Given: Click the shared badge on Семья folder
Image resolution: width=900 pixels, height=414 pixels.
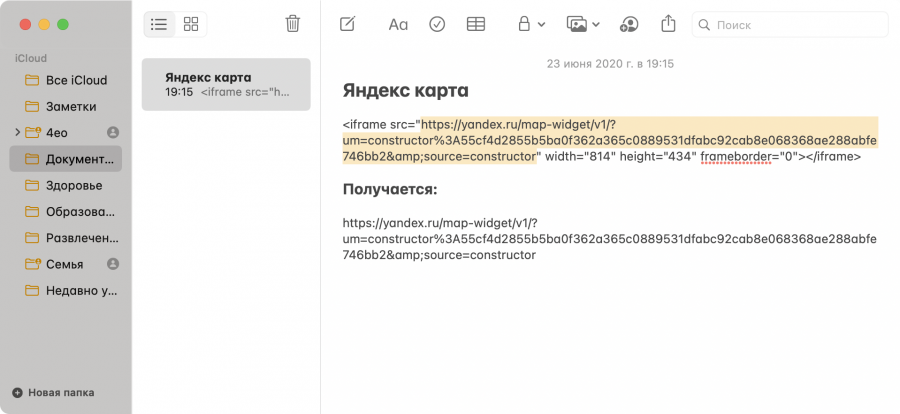Looking at the screenshot, I should [113, 264].
